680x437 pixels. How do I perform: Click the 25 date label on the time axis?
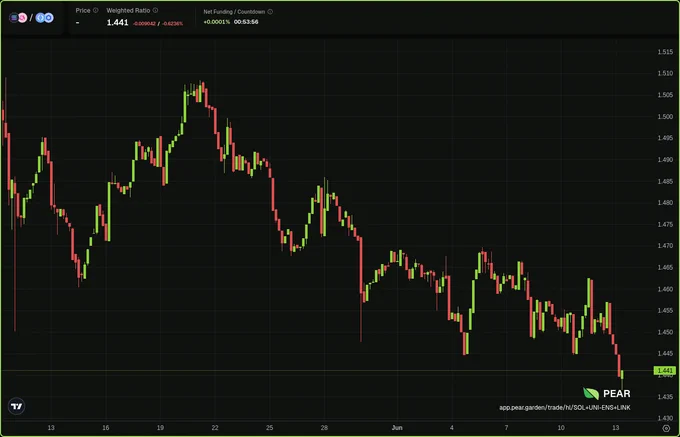[x=270, y=428]
